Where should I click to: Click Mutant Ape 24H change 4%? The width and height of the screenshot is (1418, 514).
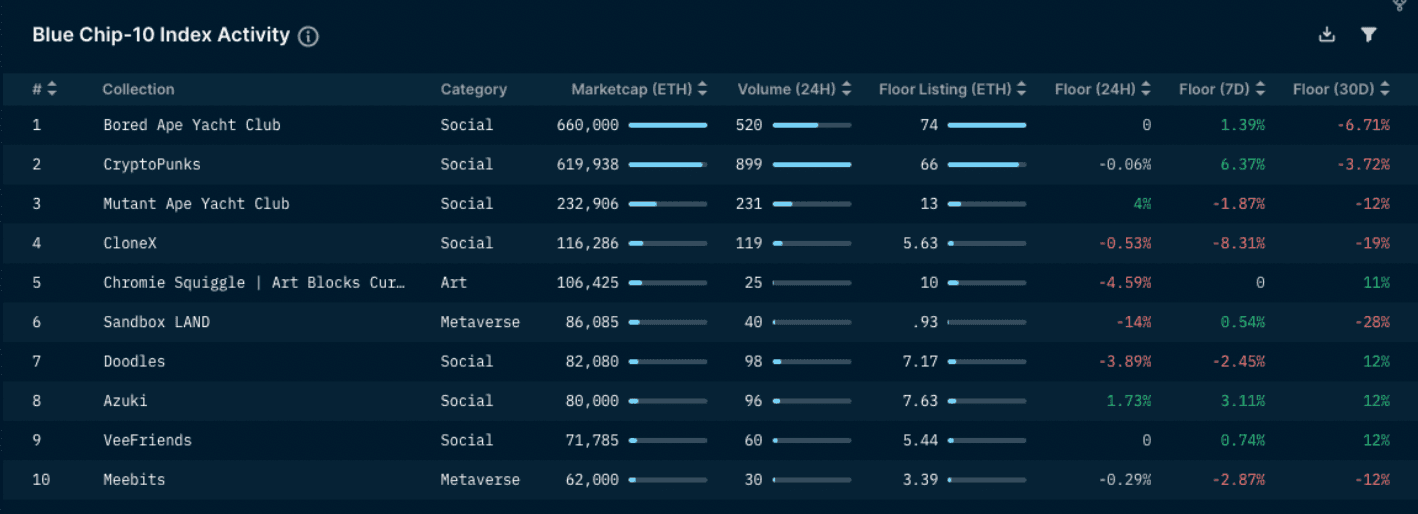[1142, 203]
